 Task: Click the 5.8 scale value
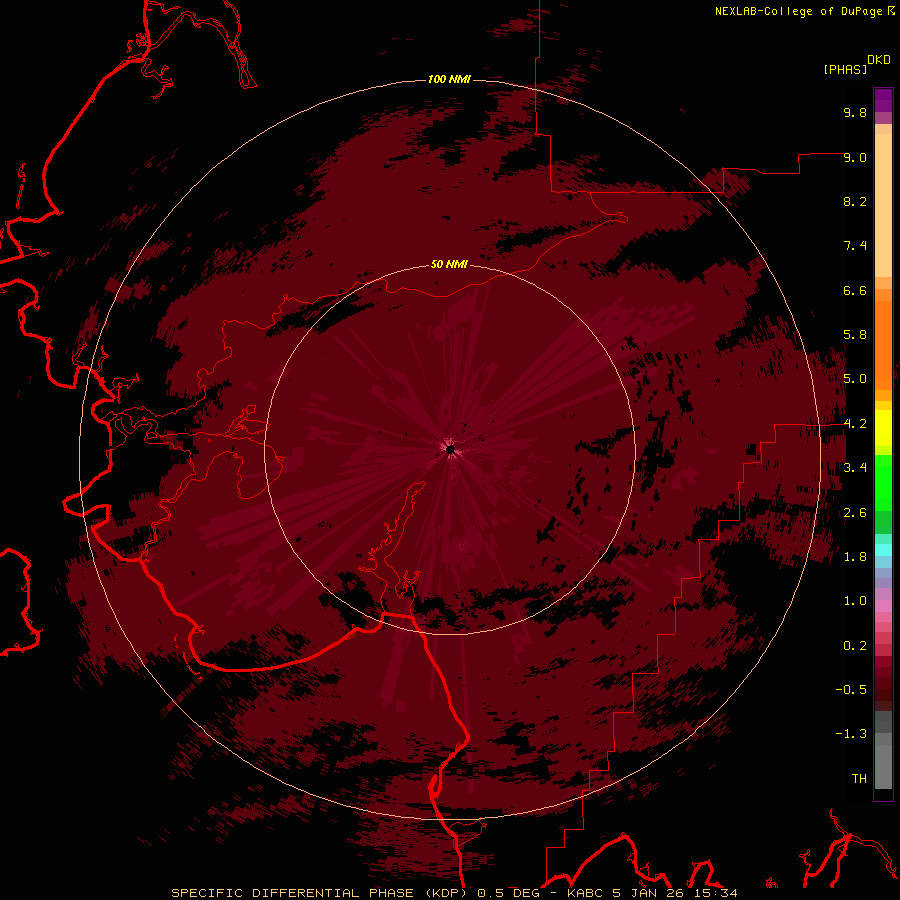pyautogui.click(x=855, y=335)
